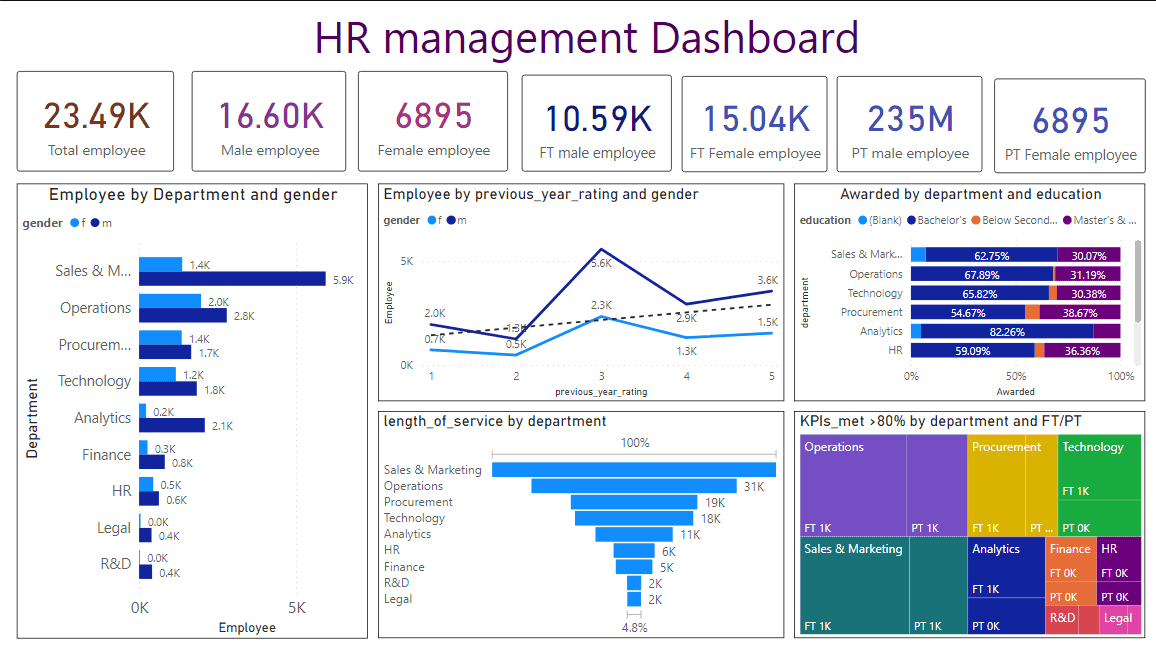This screenshot has height=650, width=1156.
Task: Select the PT male employee 235M card
Action: point(911,123)
